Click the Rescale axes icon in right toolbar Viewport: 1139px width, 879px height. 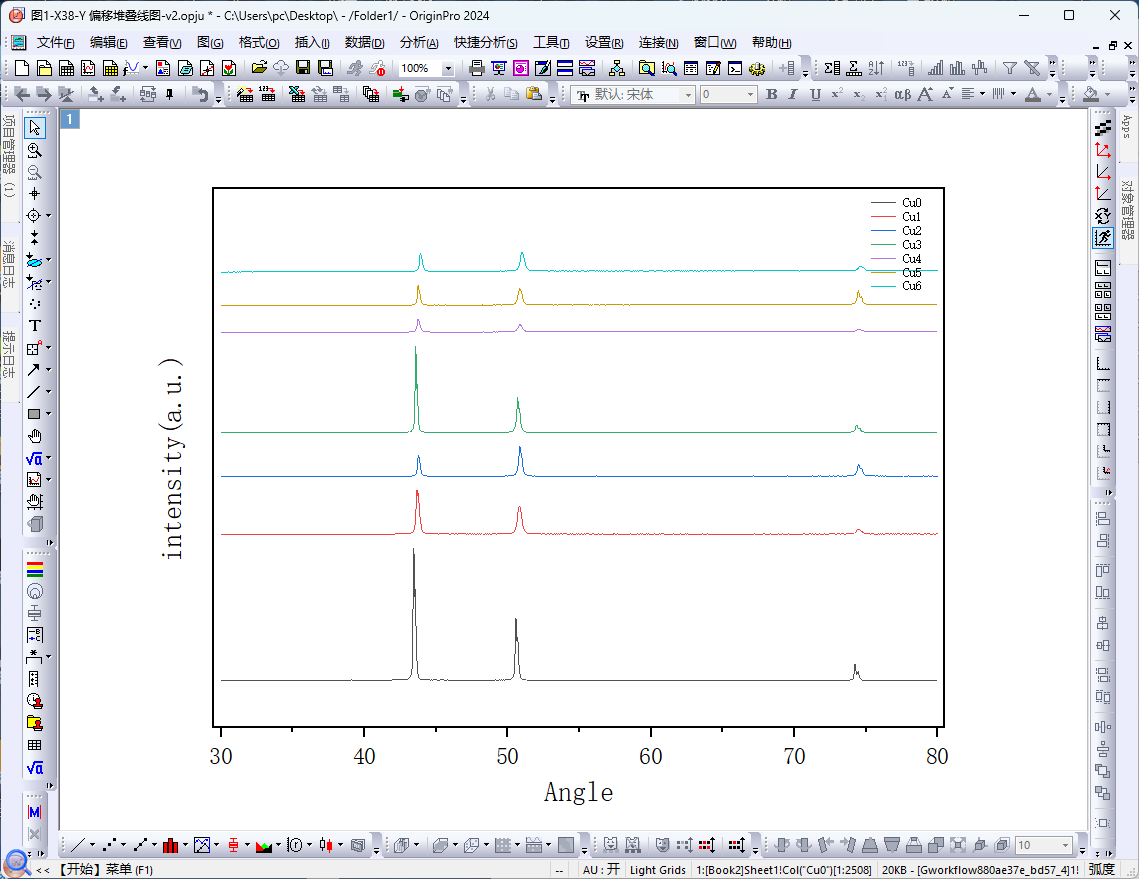tap(1103, 150)
